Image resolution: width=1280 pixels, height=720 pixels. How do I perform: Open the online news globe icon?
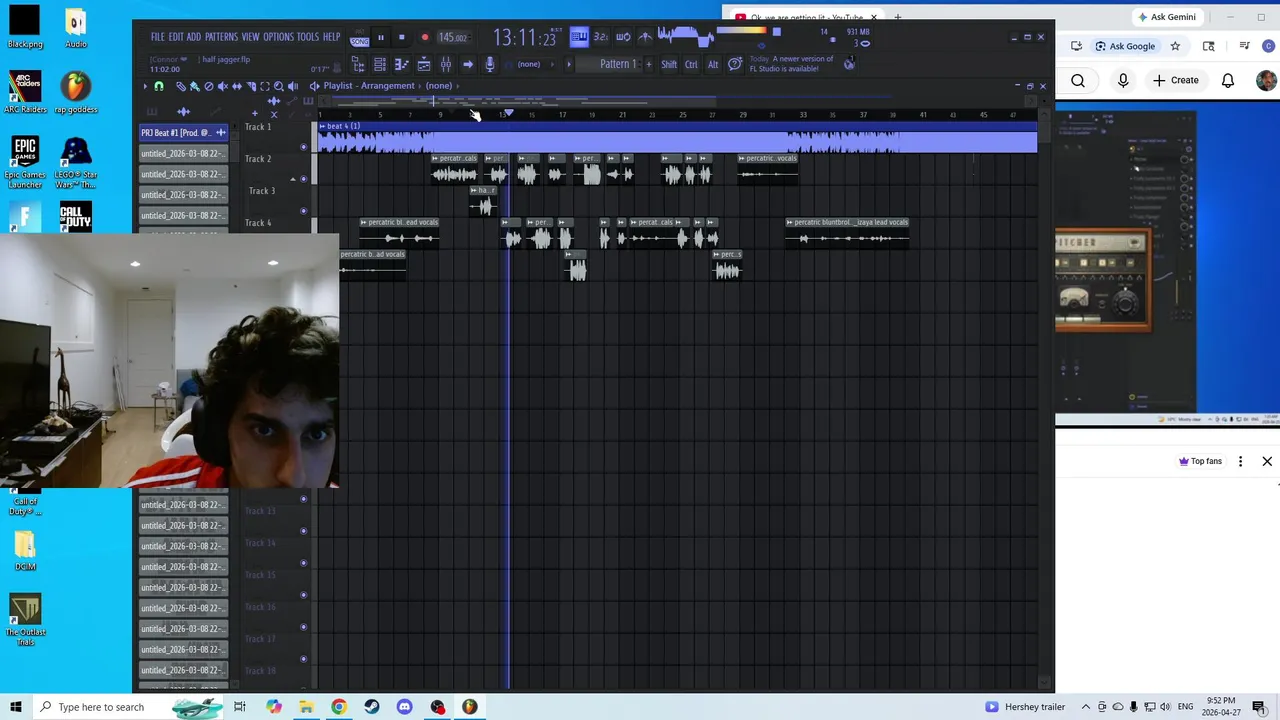[x=849, y=63]
